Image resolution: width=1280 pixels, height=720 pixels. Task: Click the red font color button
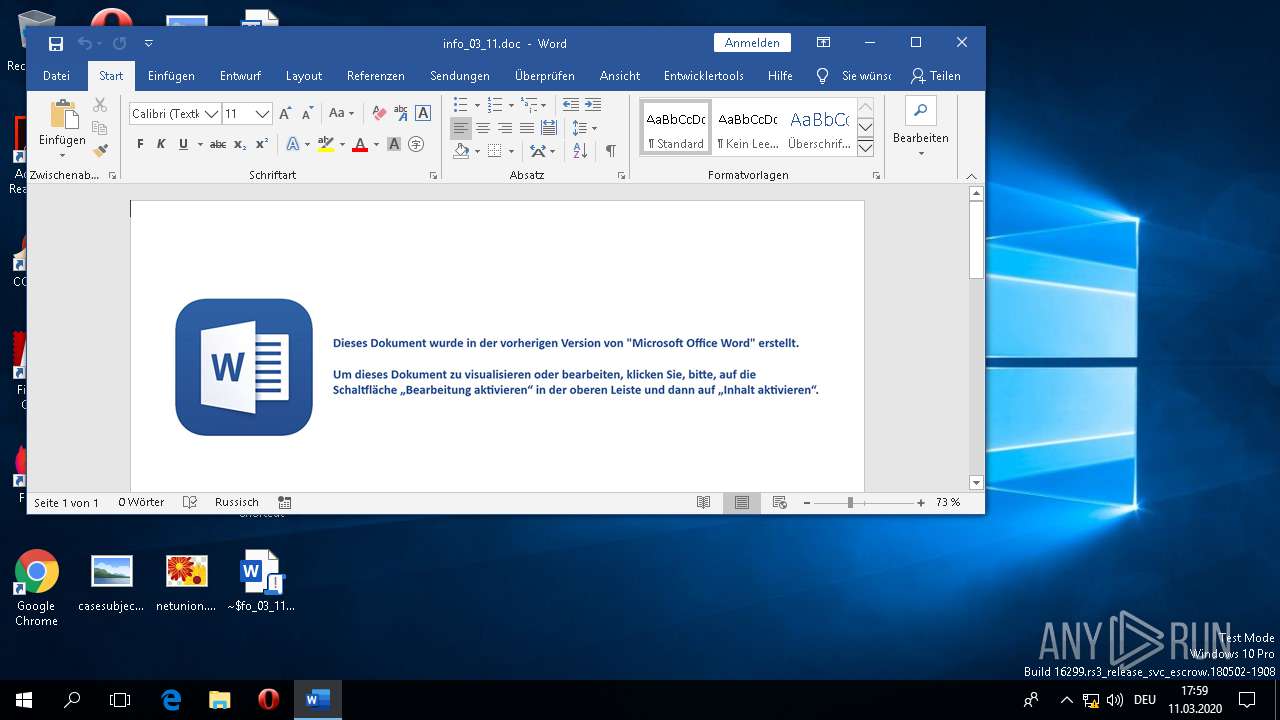click(x=360, y=145)
